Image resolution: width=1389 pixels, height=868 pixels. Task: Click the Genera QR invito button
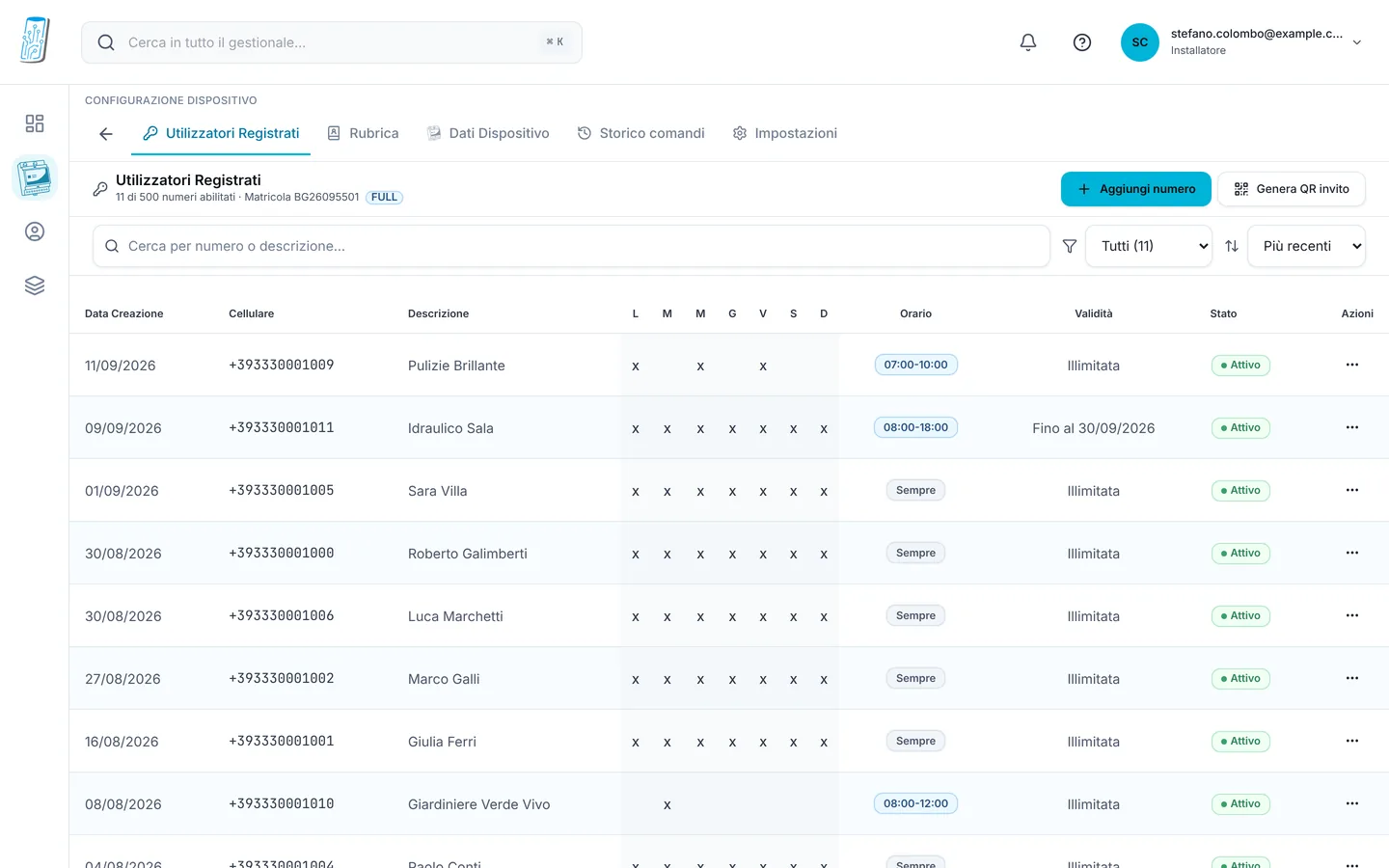tap(1292, 189)
